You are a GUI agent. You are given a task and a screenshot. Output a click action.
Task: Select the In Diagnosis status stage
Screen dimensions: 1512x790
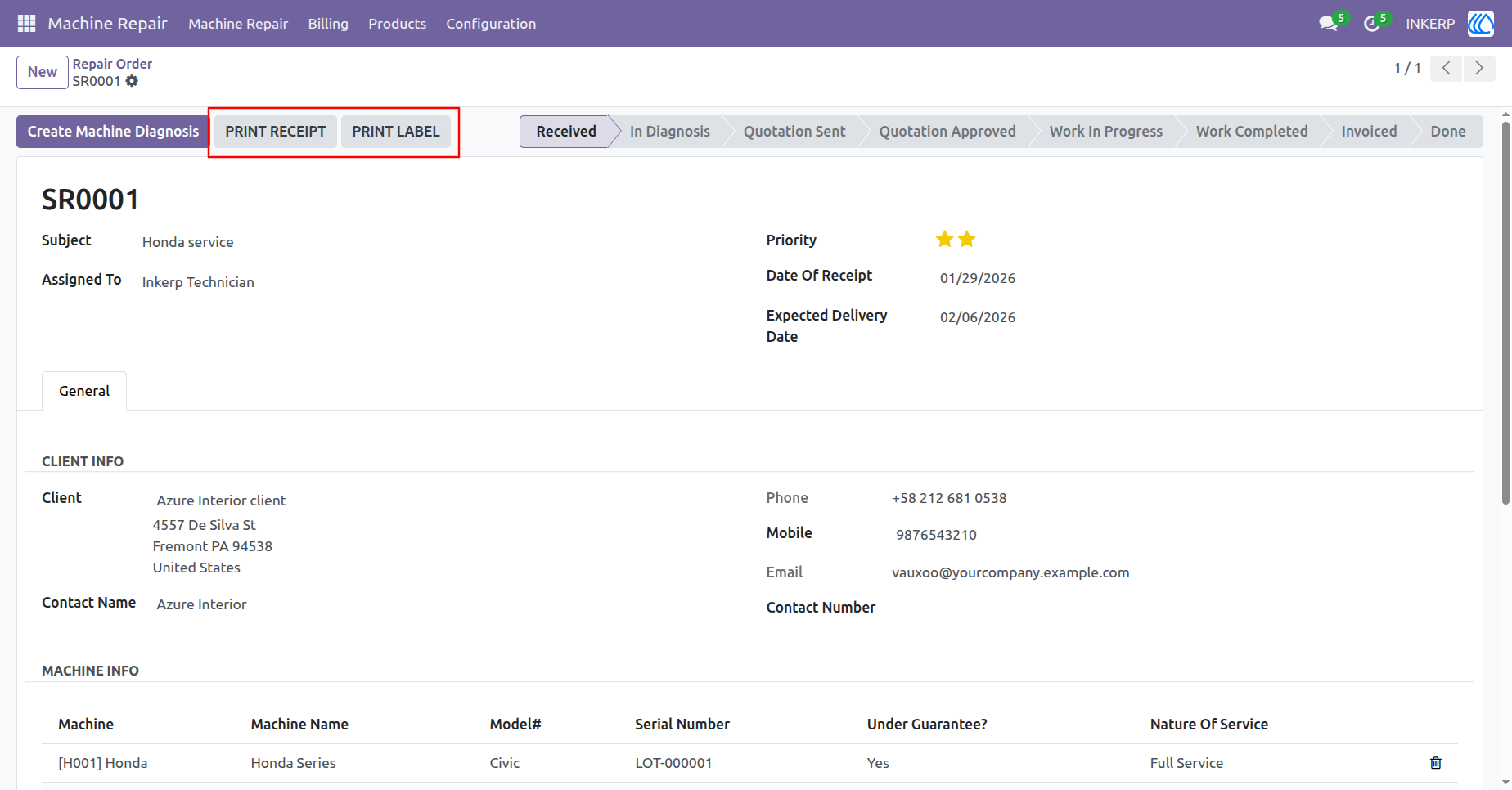click(669, 132)
